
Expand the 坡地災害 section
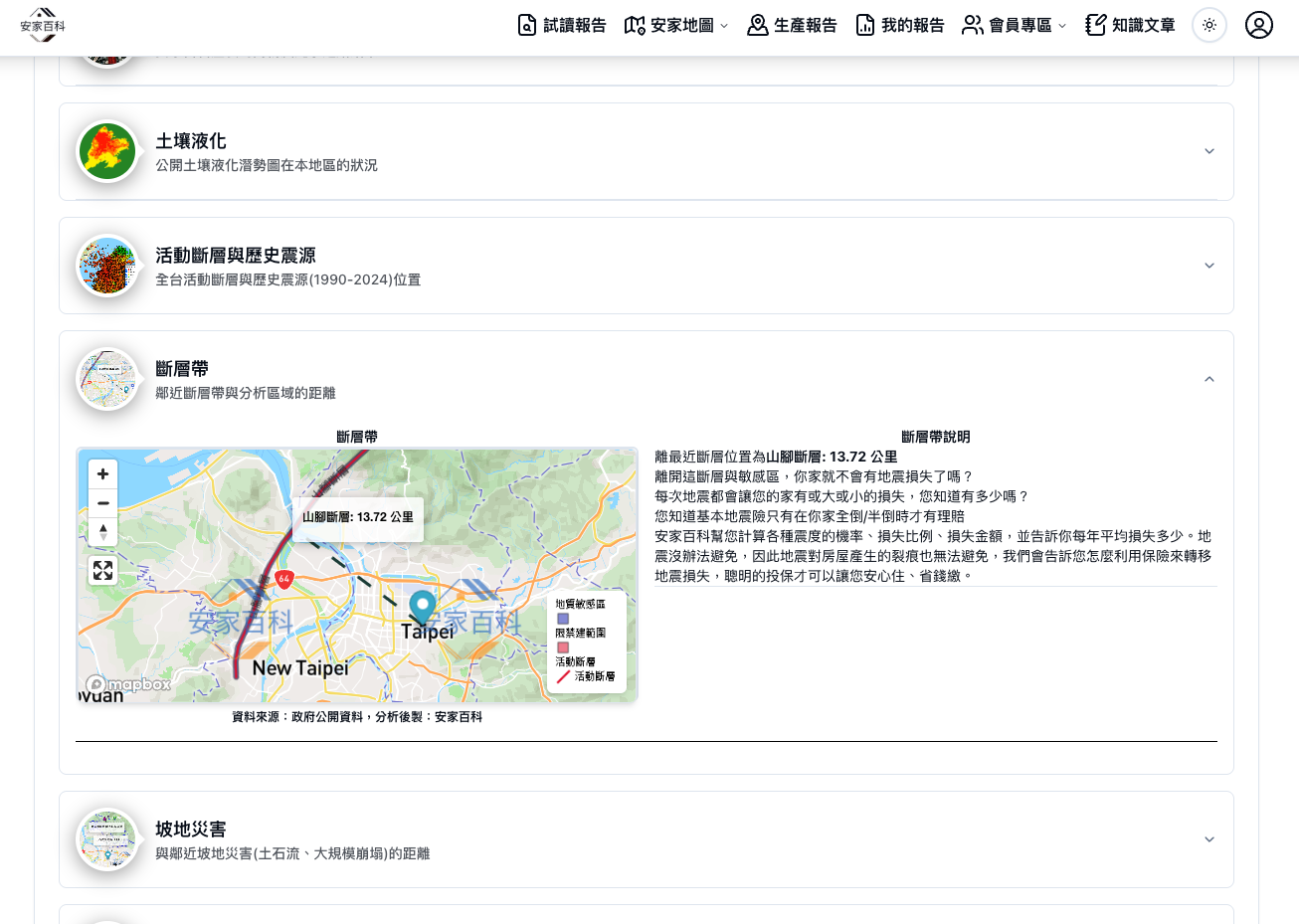pyautogui.click(x=1209, y=839)
